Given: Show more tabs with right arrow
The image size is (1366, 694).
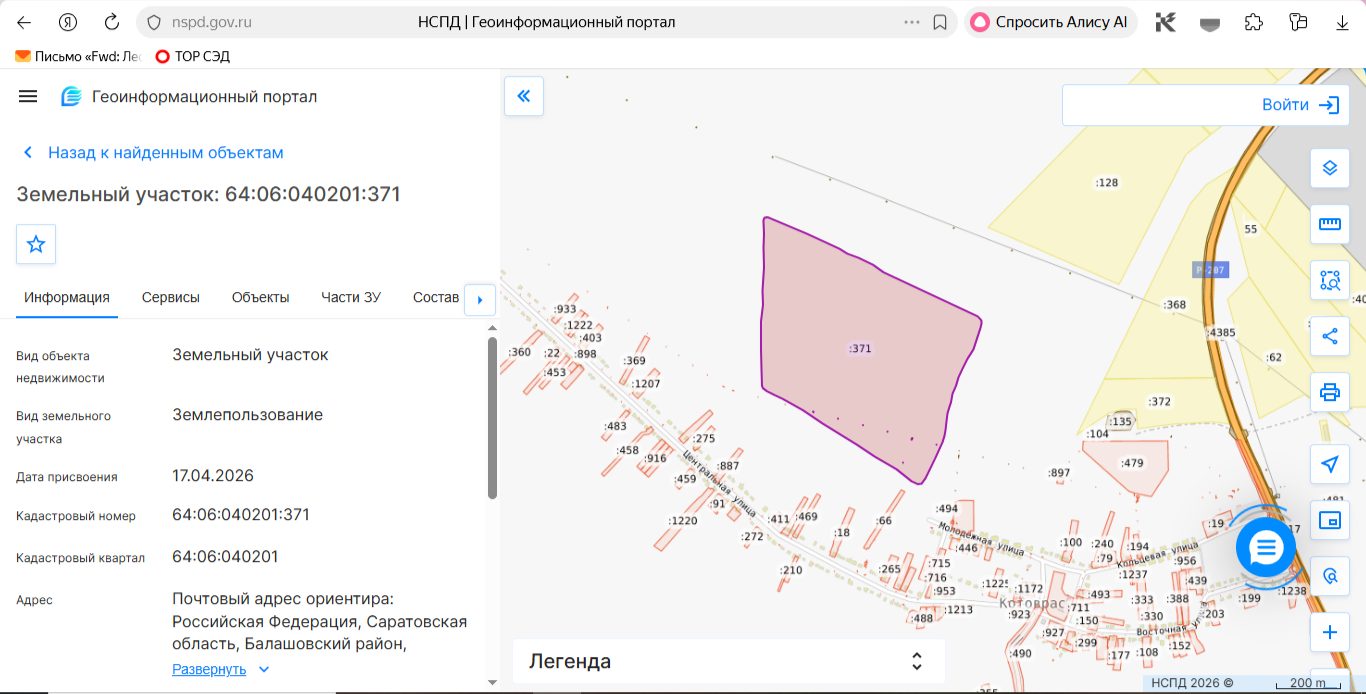Looking at the screenshot, I should pos(480,299).
